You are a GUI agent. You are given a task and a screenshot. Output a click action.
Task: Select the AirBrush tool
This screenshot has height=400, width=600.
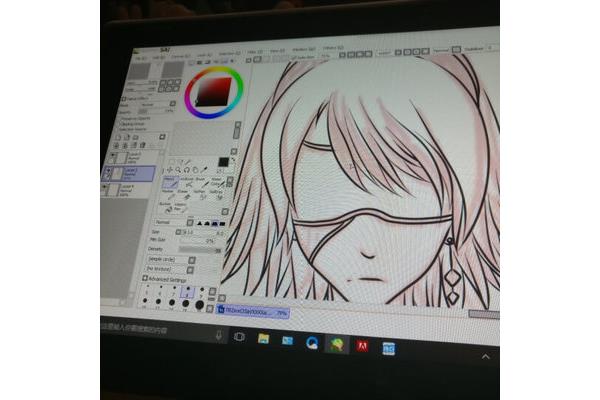click(187, 183)
